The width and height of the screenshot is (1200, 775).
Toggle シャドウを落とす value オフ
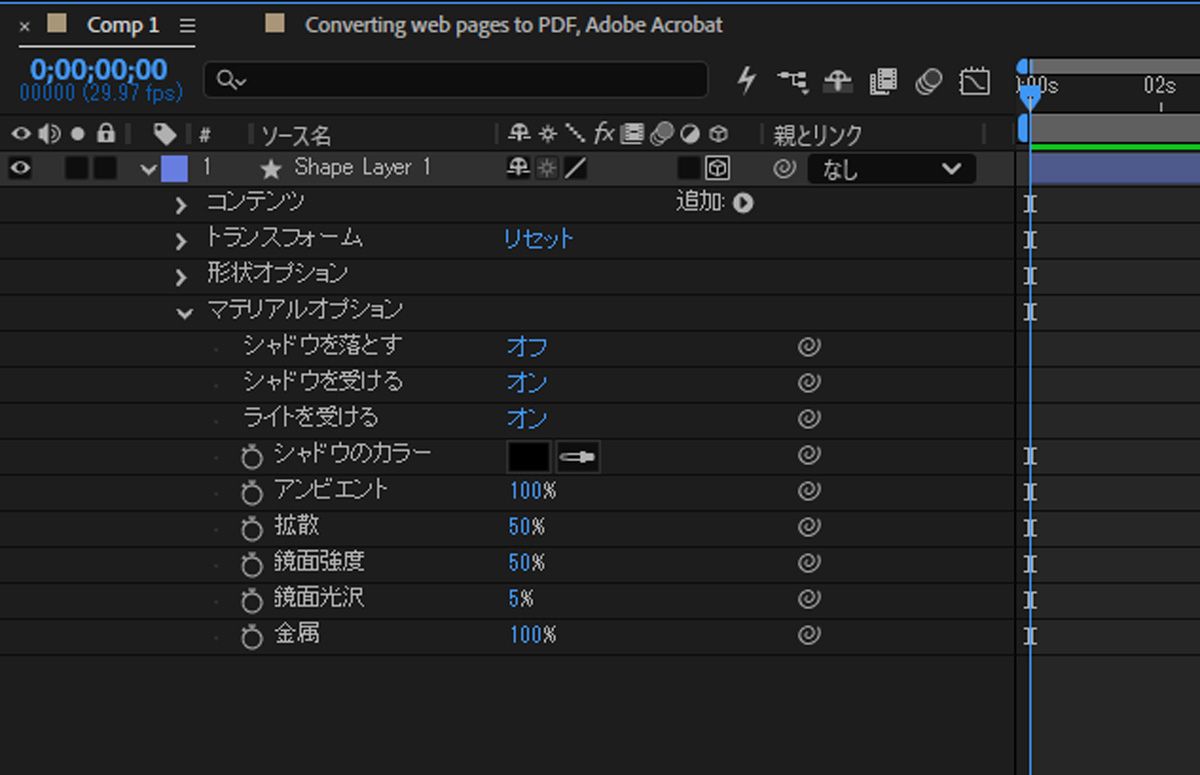(527, 347)
